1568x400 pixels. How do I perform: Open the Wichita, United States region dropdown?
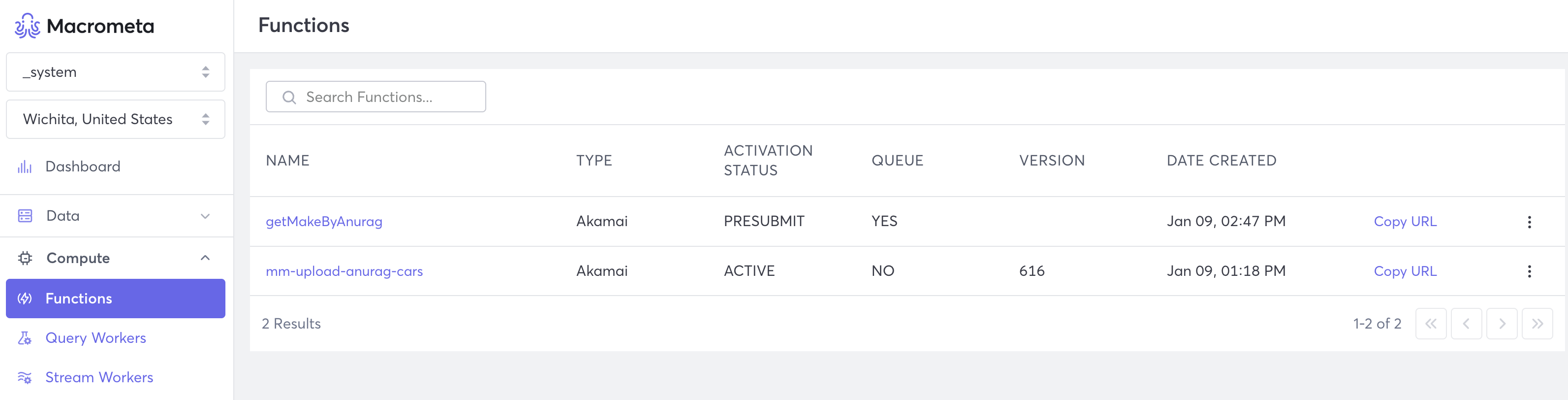116,119
